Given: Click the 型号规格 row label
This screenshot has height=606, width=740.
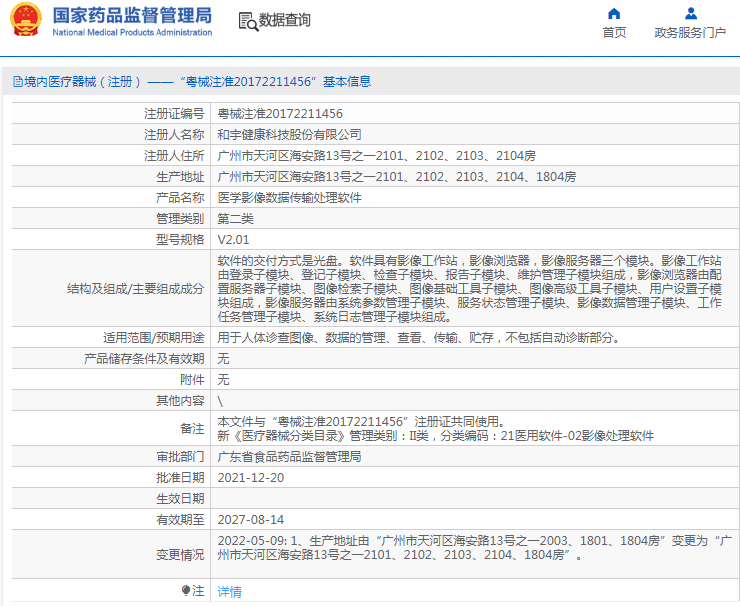Looking at the screenshot, I should 180,240.
